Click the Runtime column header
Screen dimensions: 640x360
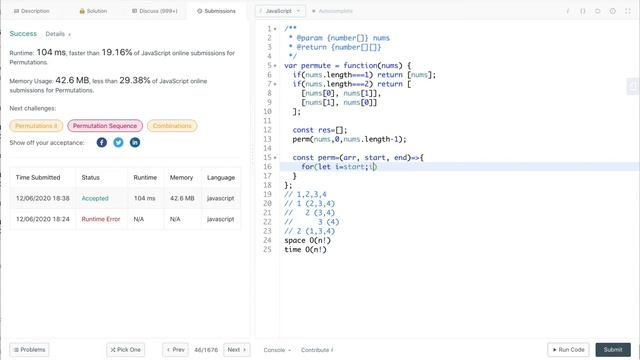pyautogui.click(x=145, y=178)
